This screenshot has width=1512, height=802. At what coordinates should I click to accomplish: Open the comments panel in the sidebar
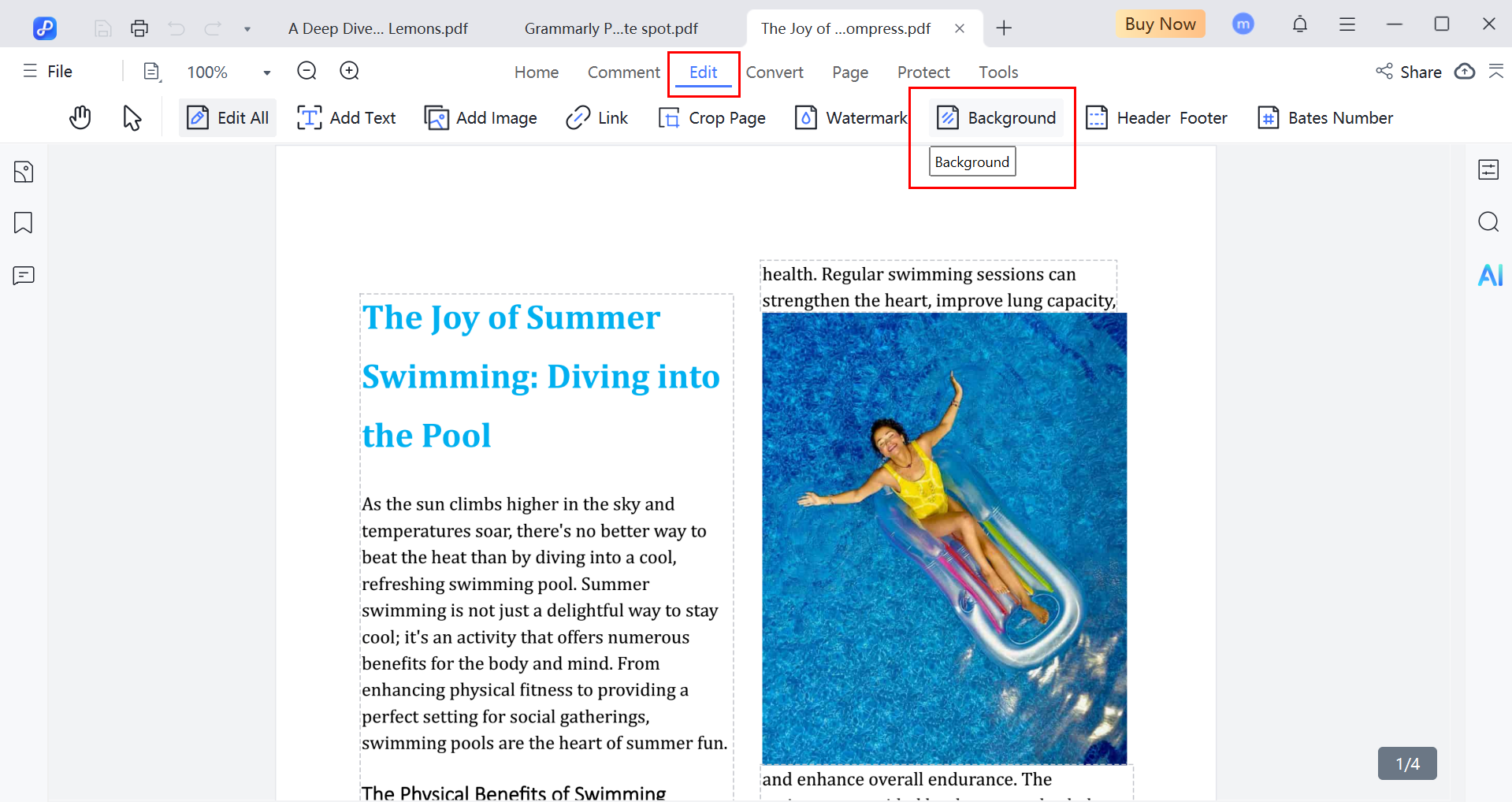click(24, 276)
